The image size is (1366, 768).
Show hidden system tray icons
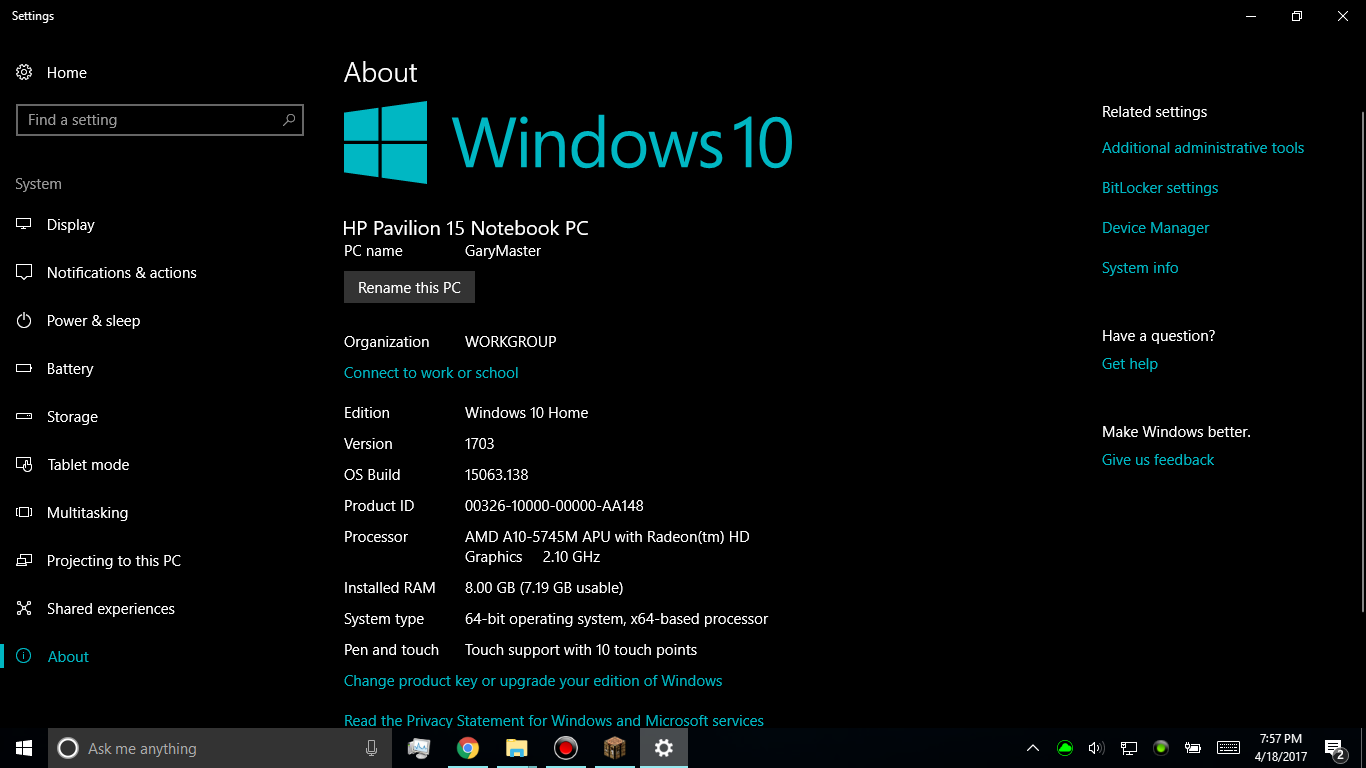click(x=1033, y=748)
